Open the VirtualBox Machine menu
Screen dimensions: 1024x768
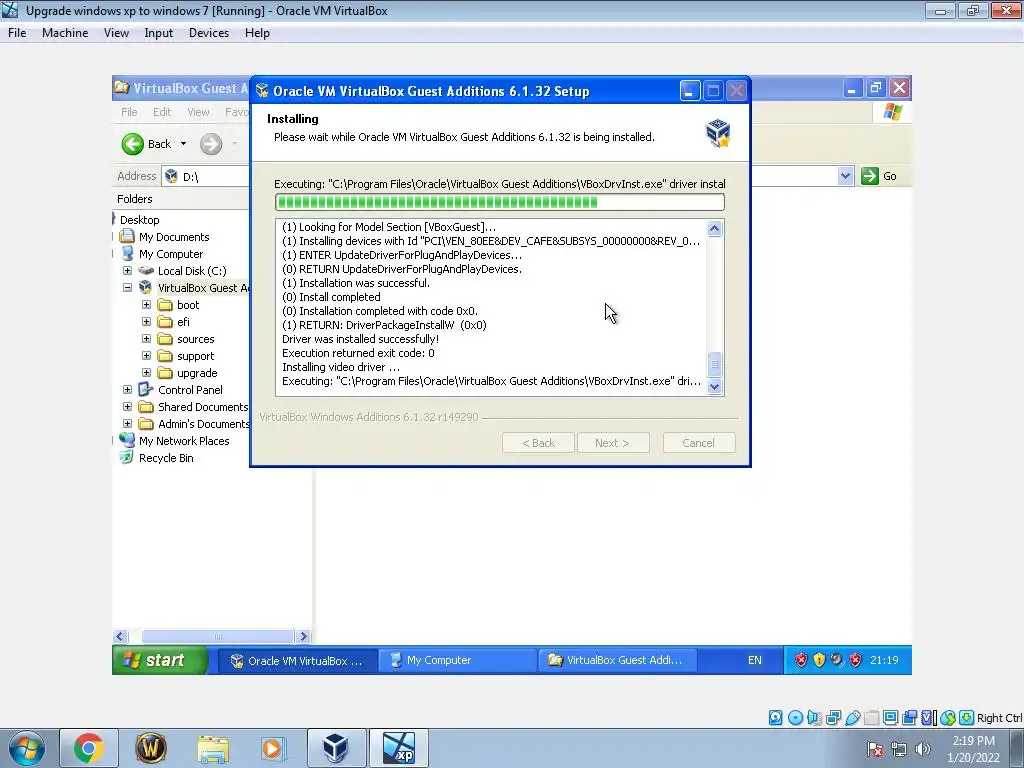pos(65,33)
